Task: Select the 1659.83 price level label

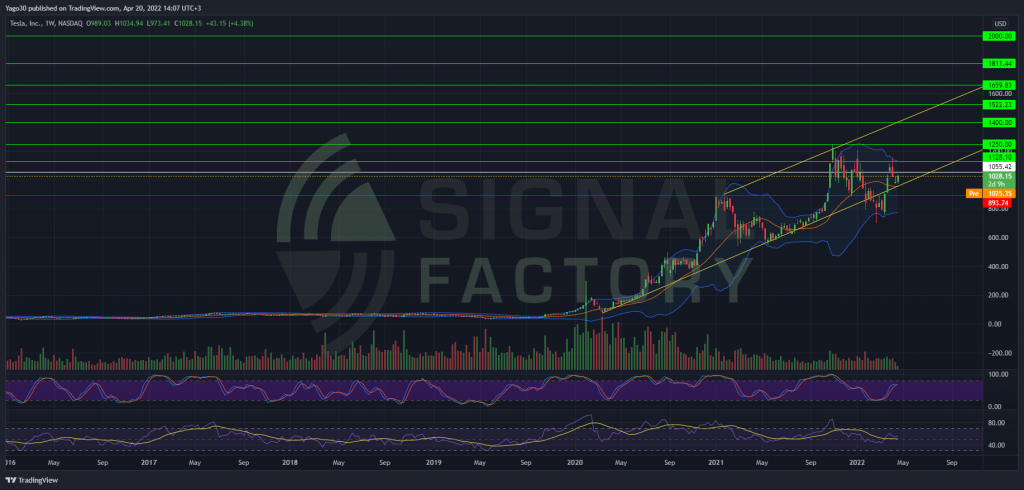Action: pos(999,85)
